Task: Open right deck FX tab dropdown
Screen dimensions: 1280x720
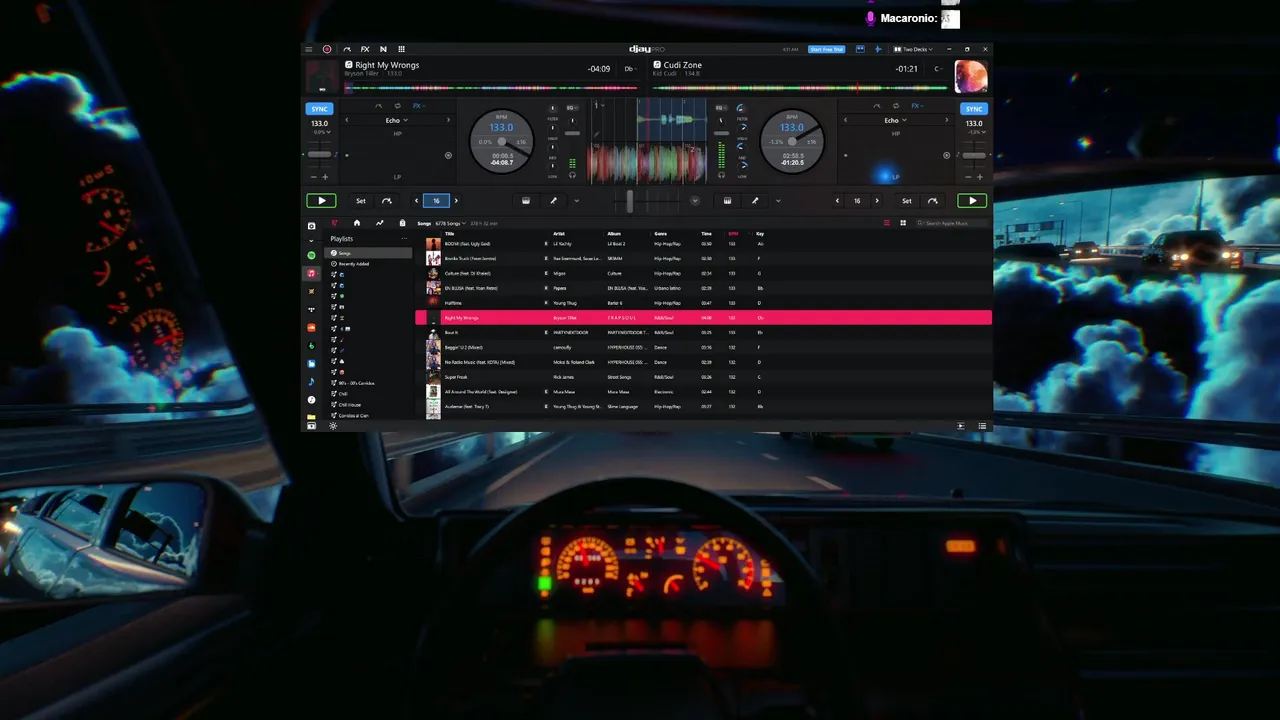Action: click(917, 105)
